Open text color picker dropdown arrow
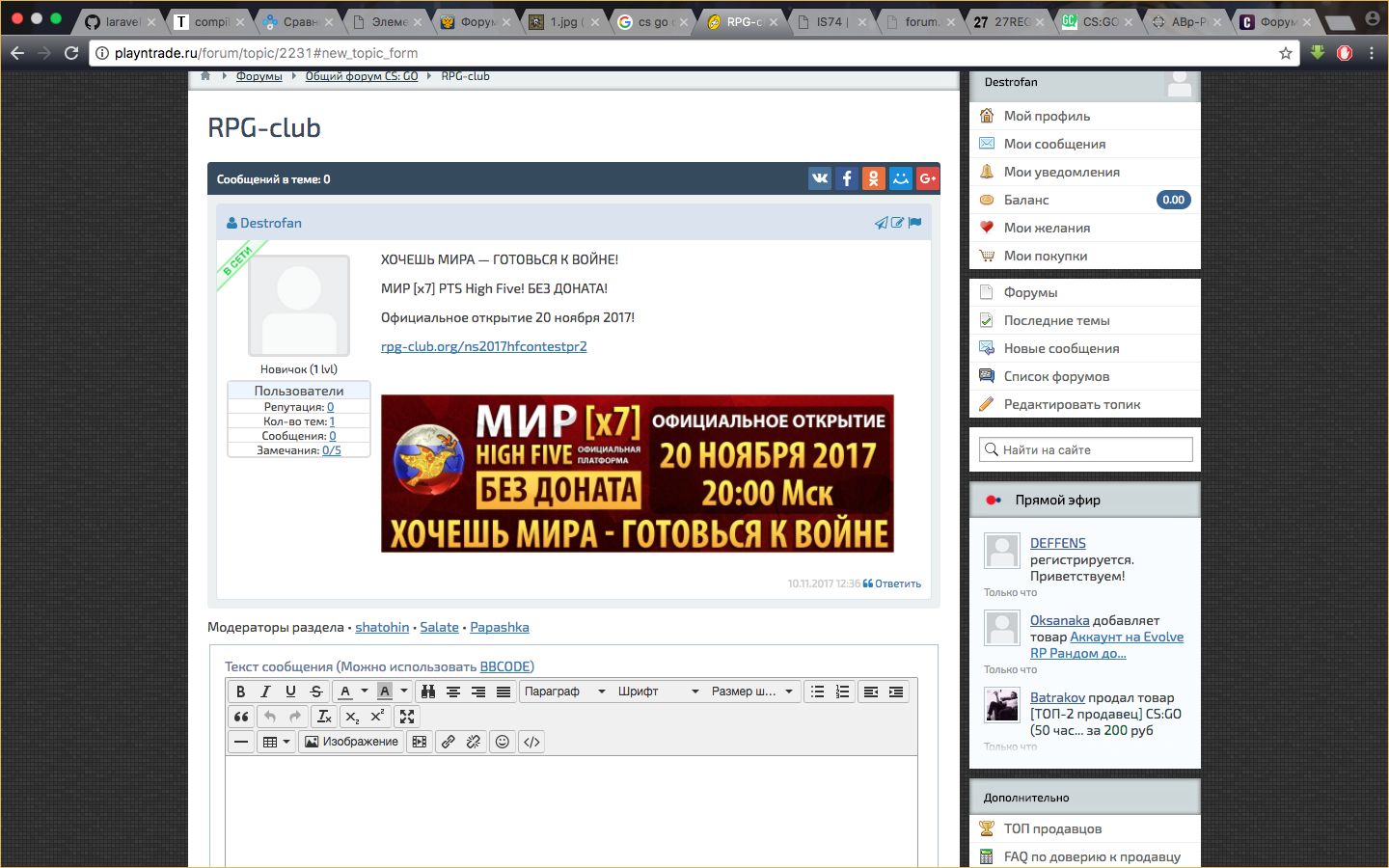The image size is (1389, 868). coord(365,692)
